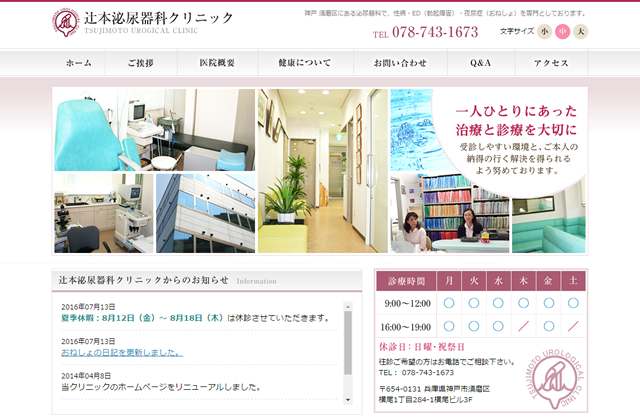640x420 pixels.
Task: Click the up arrow of the news scrollbar
Action: coord(348,307)
